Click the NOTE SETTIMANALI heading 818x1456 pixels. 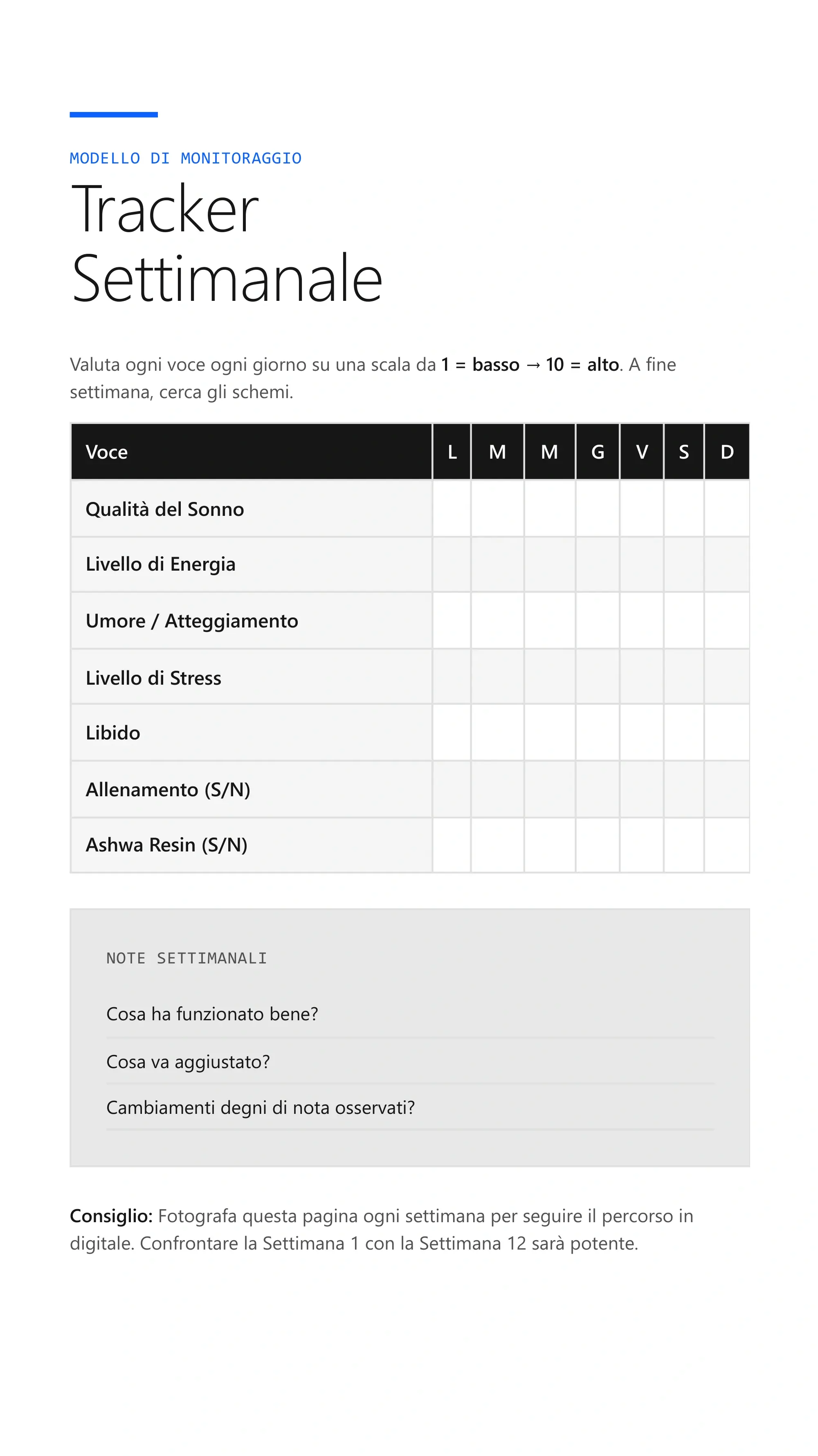[x=187, y=958]
